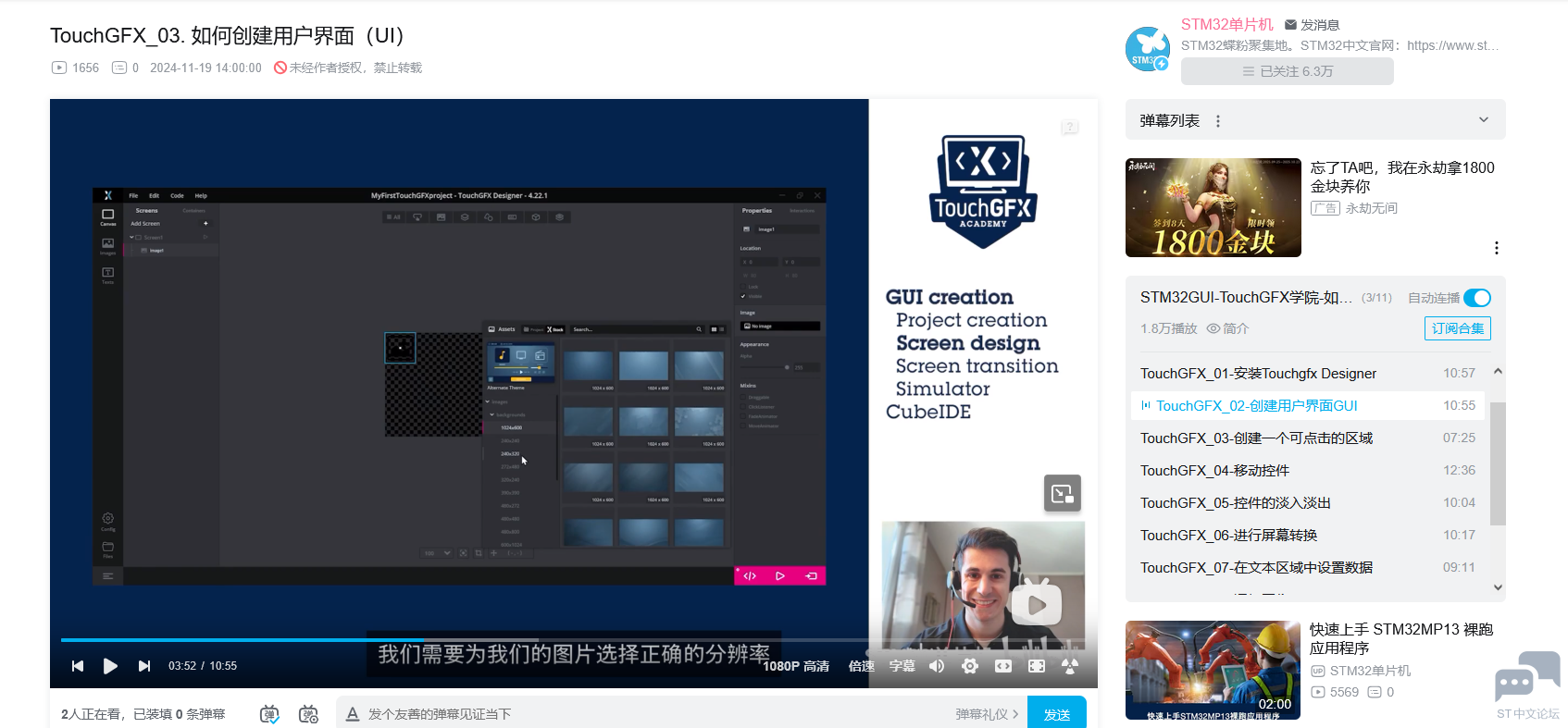Click the no-reprint prohibition icon
Image resolution: width=1568 pixels, height=728 pixels.
(x=280, y=68)
